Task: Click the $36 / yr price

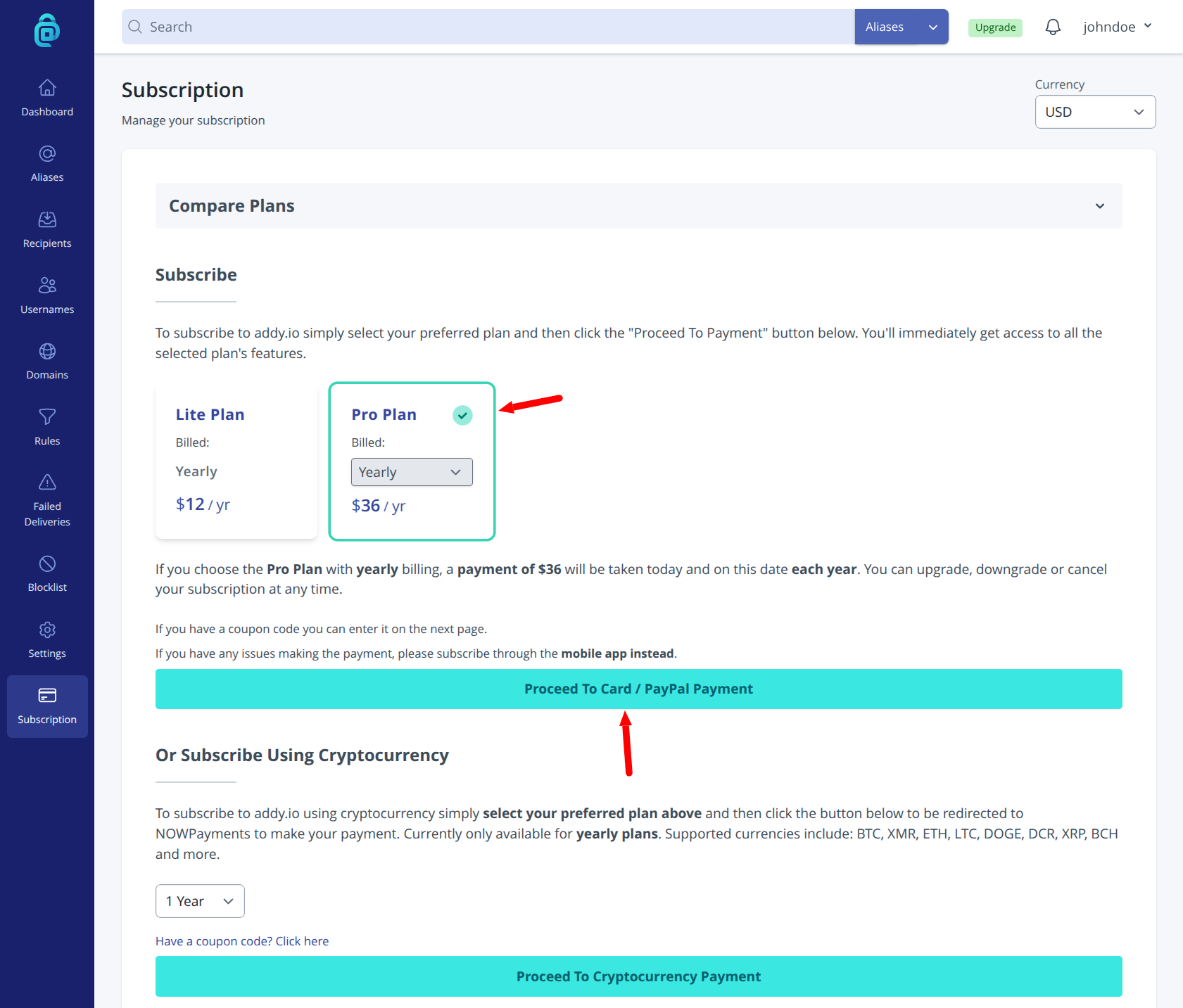Action: click(379, 506)
